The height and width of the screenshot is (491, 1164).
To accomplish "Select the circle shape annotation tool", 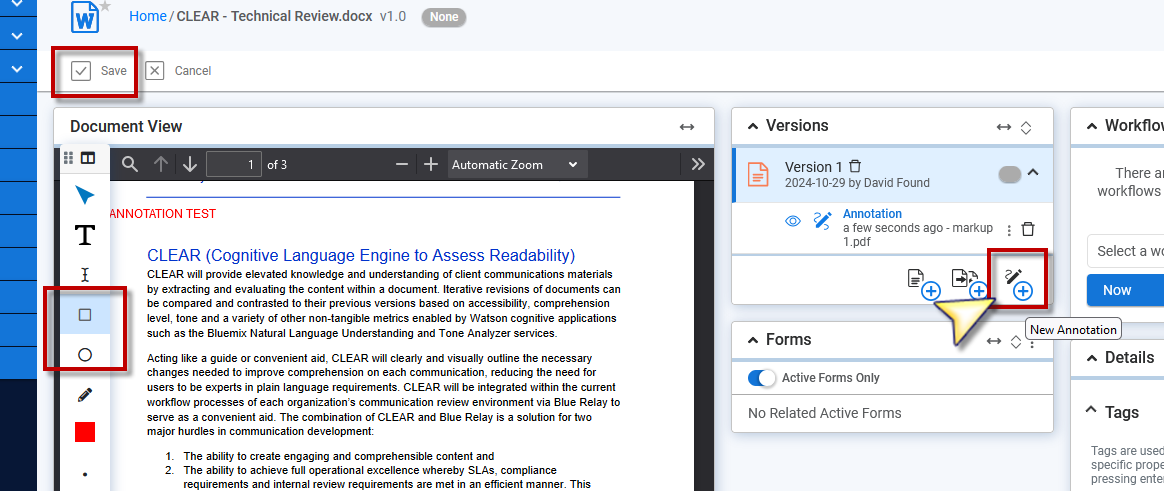I will pos(85,354).
